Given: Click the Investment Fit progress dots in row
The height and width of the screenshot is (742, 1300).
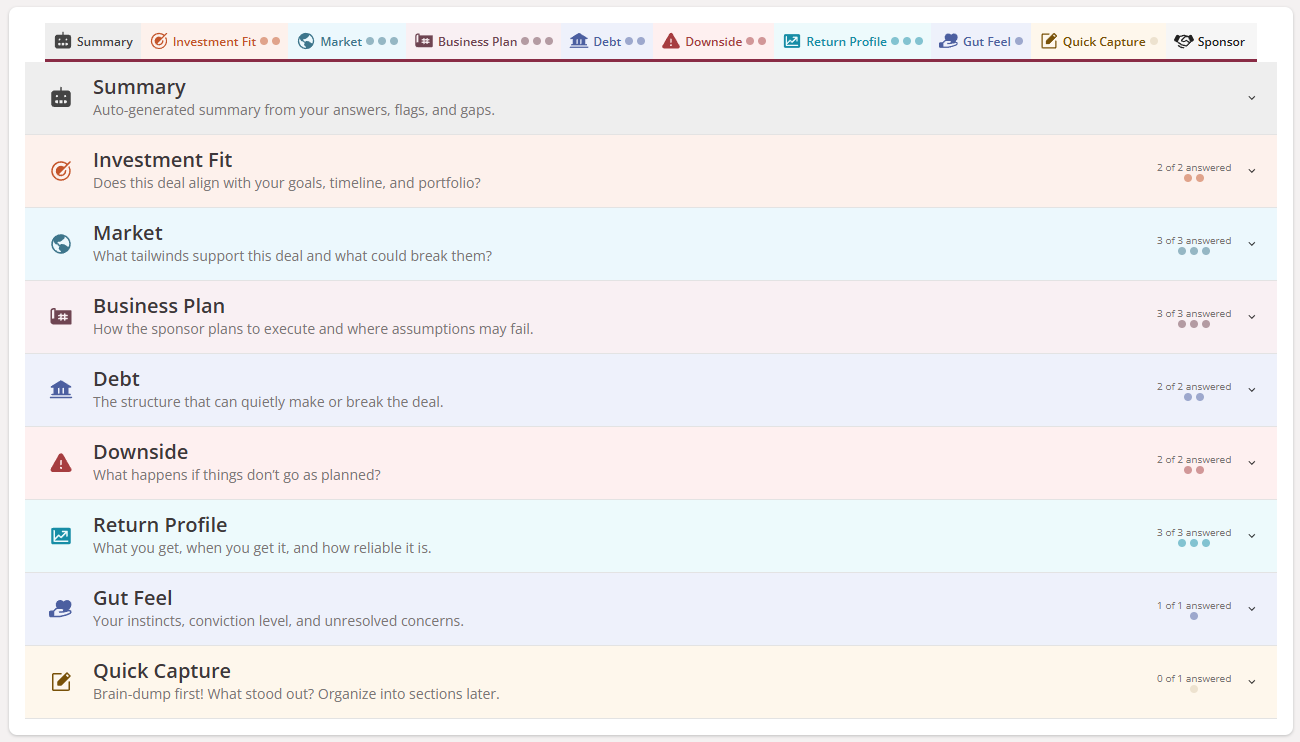Looking at the screenshot, I should pos(1194,178).
